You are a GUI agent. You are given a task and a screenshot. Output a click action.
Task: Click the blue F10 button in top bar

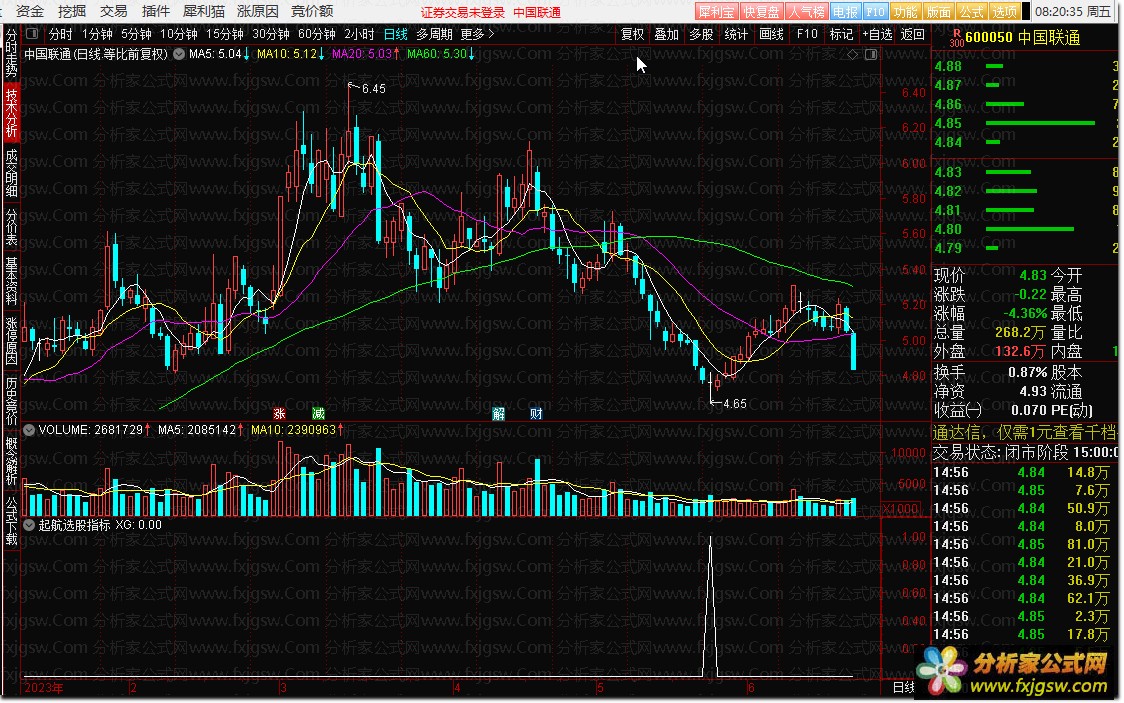(x=875, y=11)
